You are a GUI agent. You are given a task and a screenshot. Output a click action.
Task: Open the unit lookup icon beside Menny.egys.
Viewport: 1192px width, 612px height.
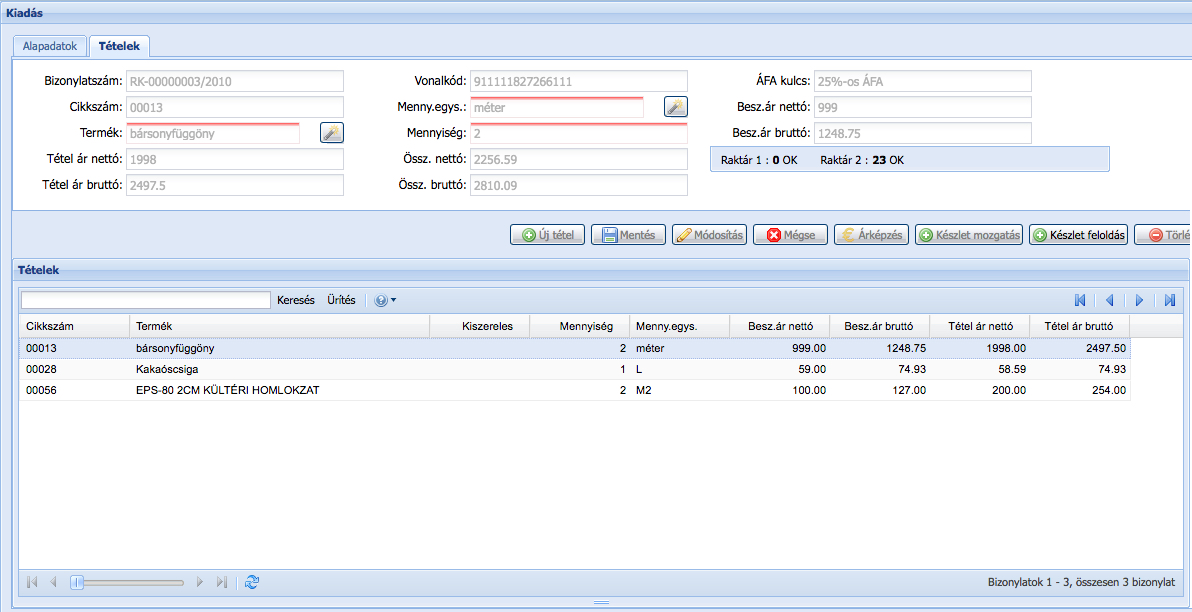[x=675, y=107]
